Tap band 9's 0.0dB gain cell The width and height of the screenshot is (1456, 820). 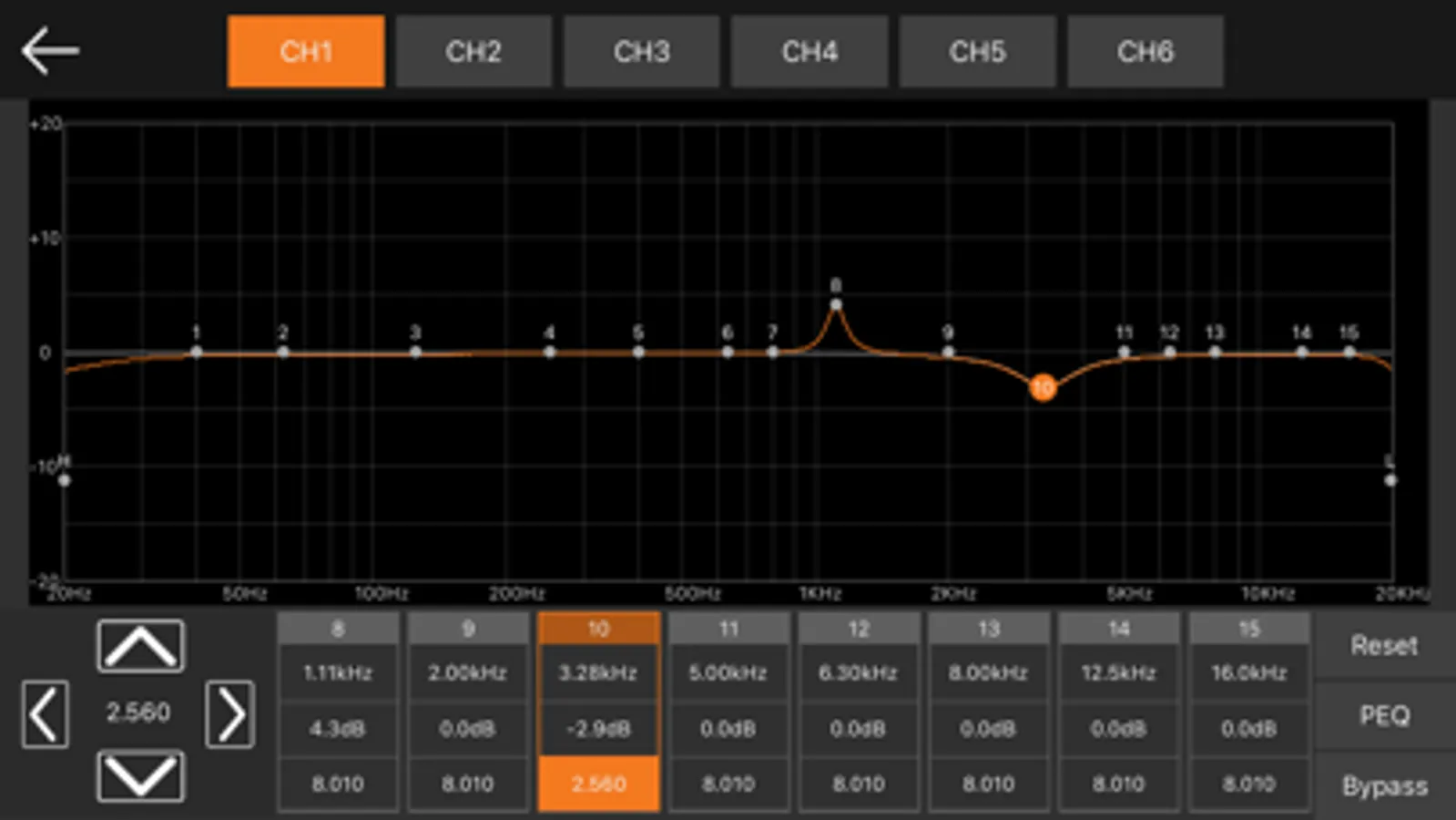pos(468,729)
